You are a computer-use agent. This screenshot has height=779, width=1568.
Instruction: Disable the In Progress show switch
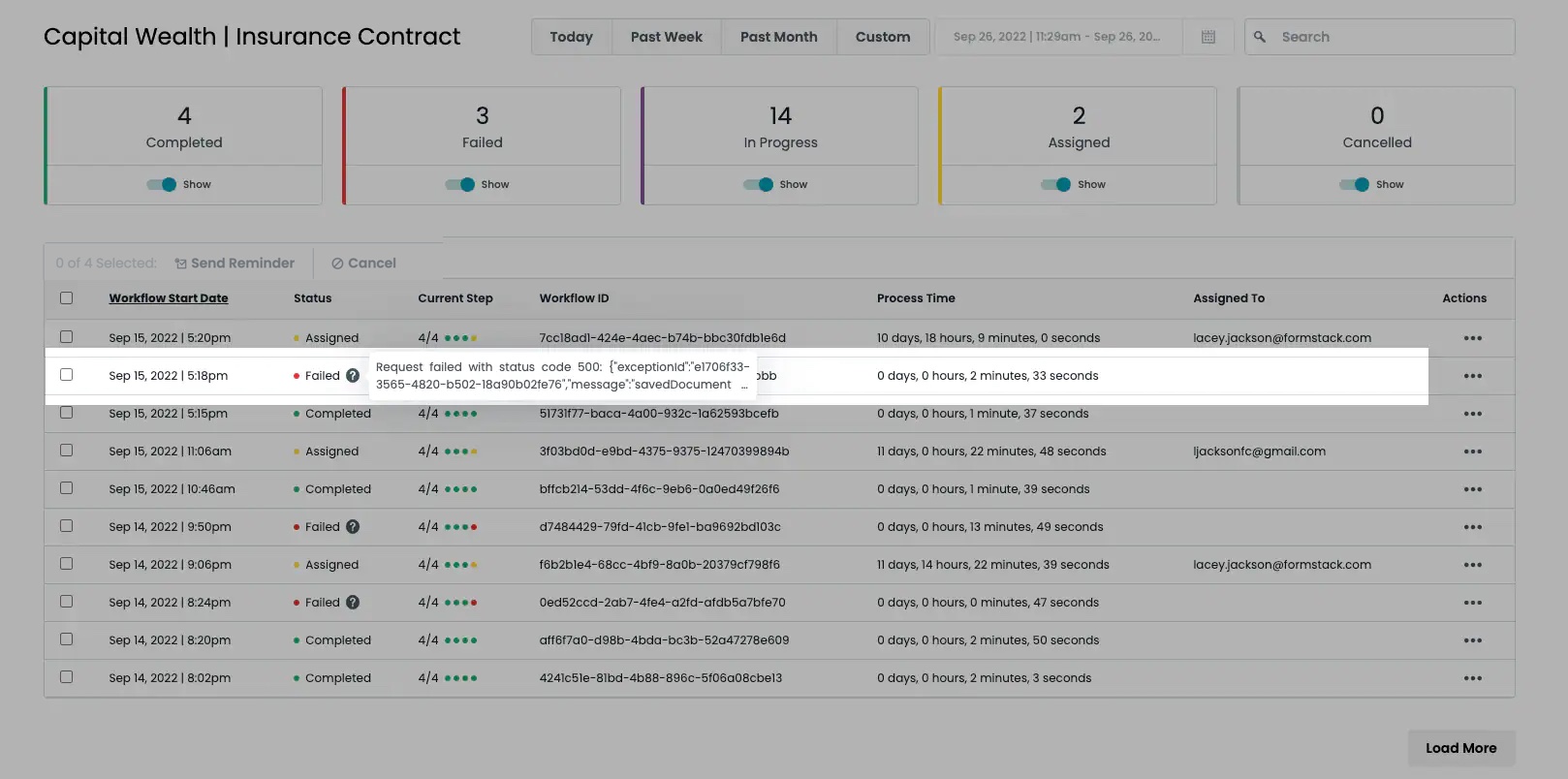coord(759,185)
